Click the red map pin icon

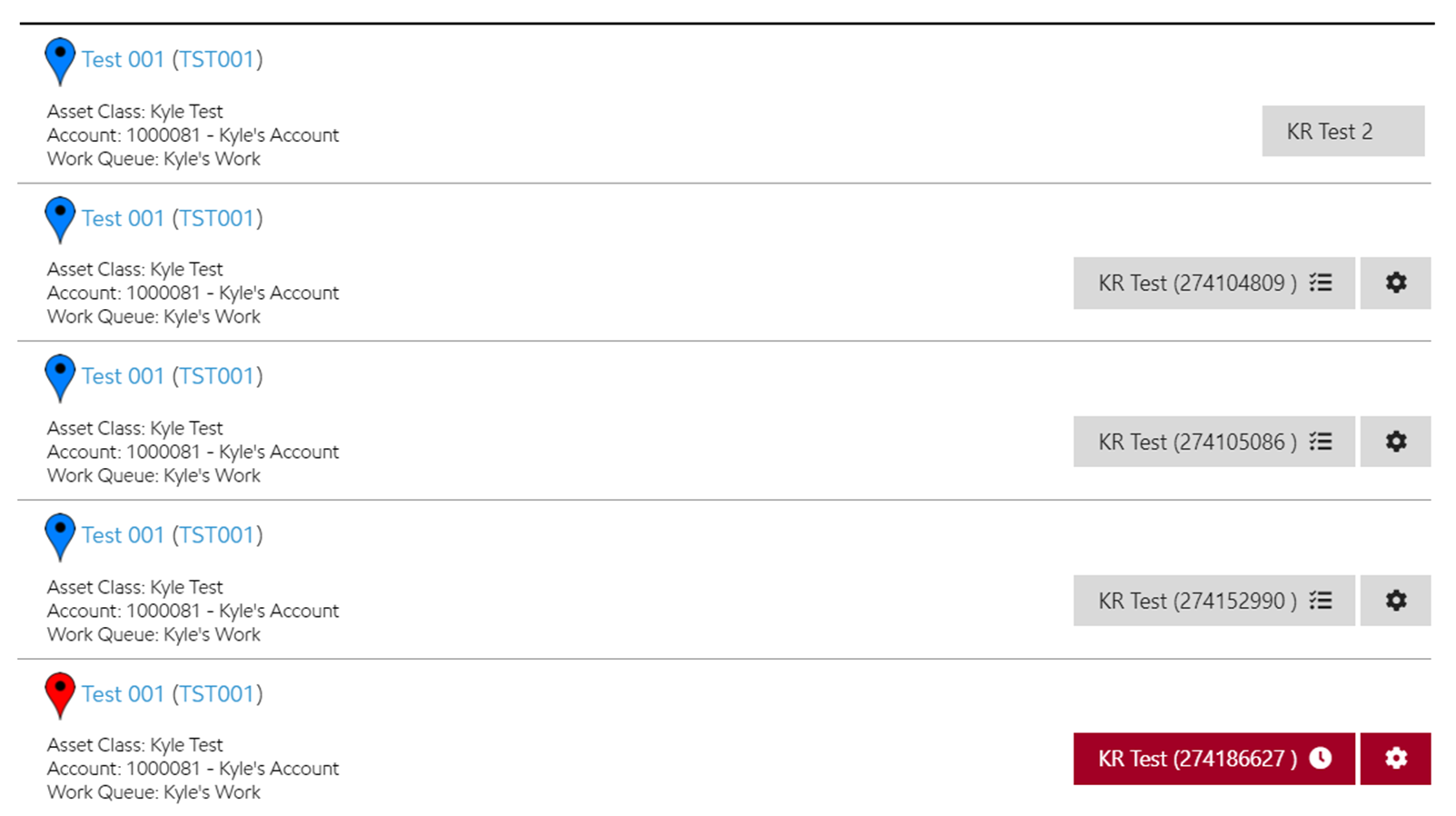click(x=60, y=692)
